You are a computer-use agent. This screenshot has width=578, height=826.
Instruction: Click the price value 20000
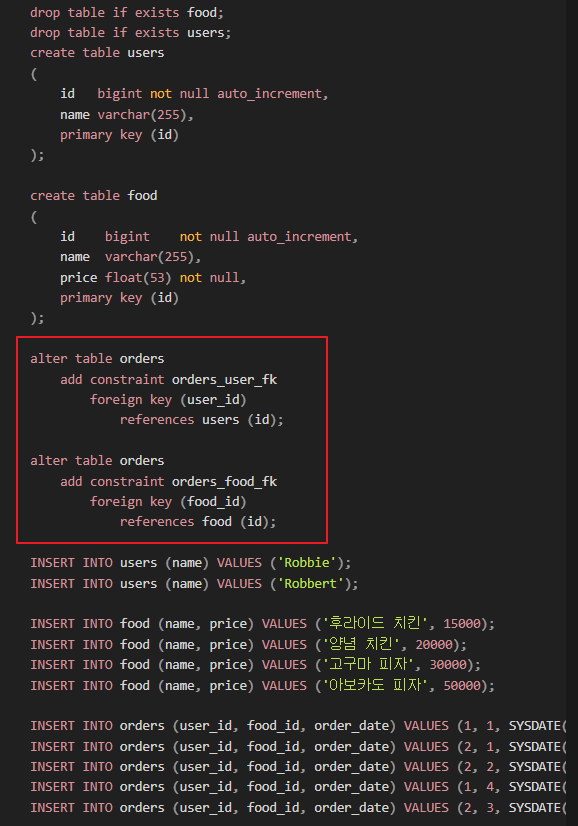point(434,644)
